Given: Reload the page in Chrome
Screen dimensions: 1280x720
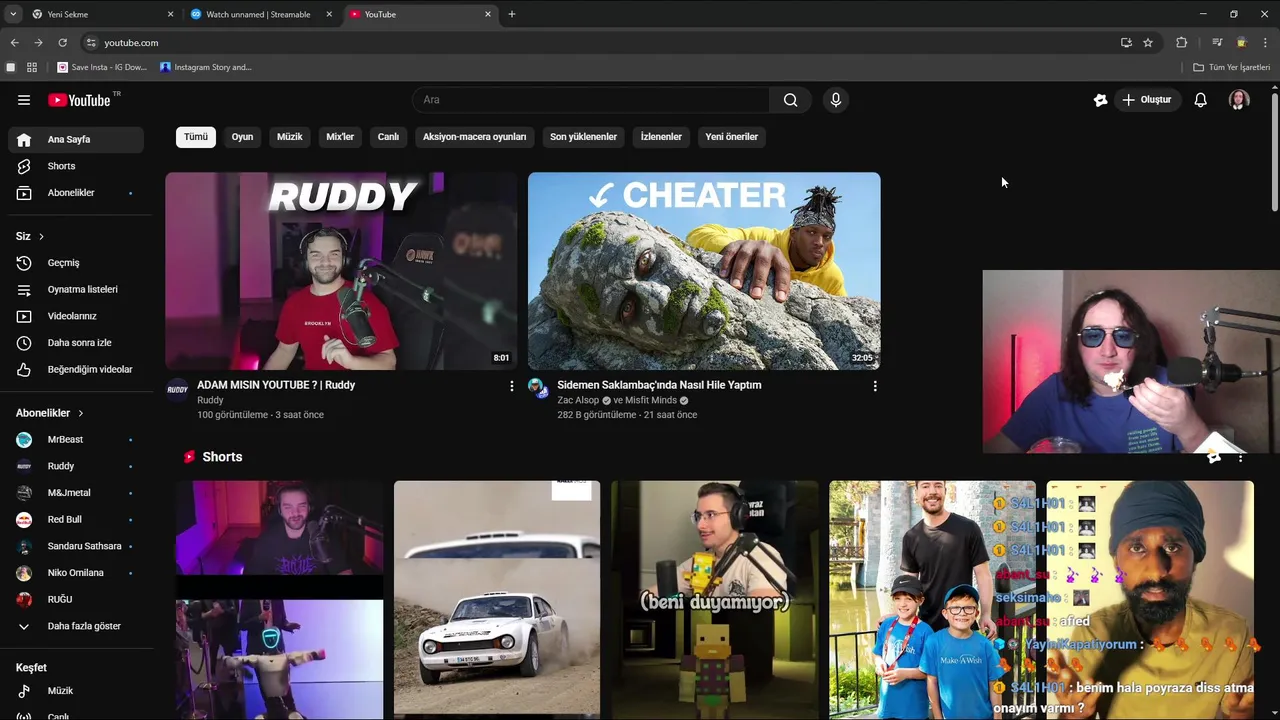Looking at the screenshot, I should [62, 43].
